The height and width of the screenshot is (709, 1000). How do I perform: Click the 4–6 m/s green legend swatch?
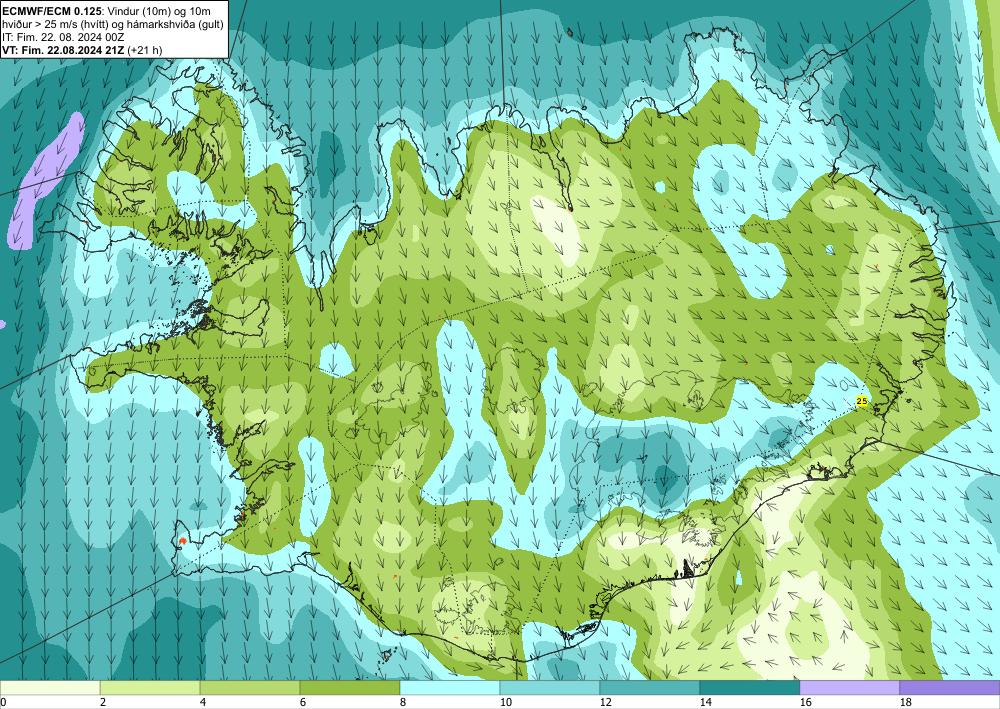pos(250,688)
